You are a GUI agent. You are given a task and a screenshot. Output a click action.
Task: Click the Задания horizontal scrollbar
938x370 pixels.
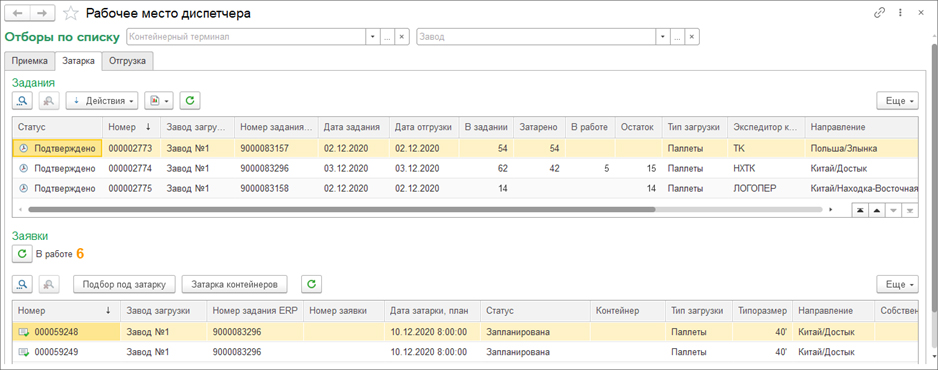click(x=342, y=210)
